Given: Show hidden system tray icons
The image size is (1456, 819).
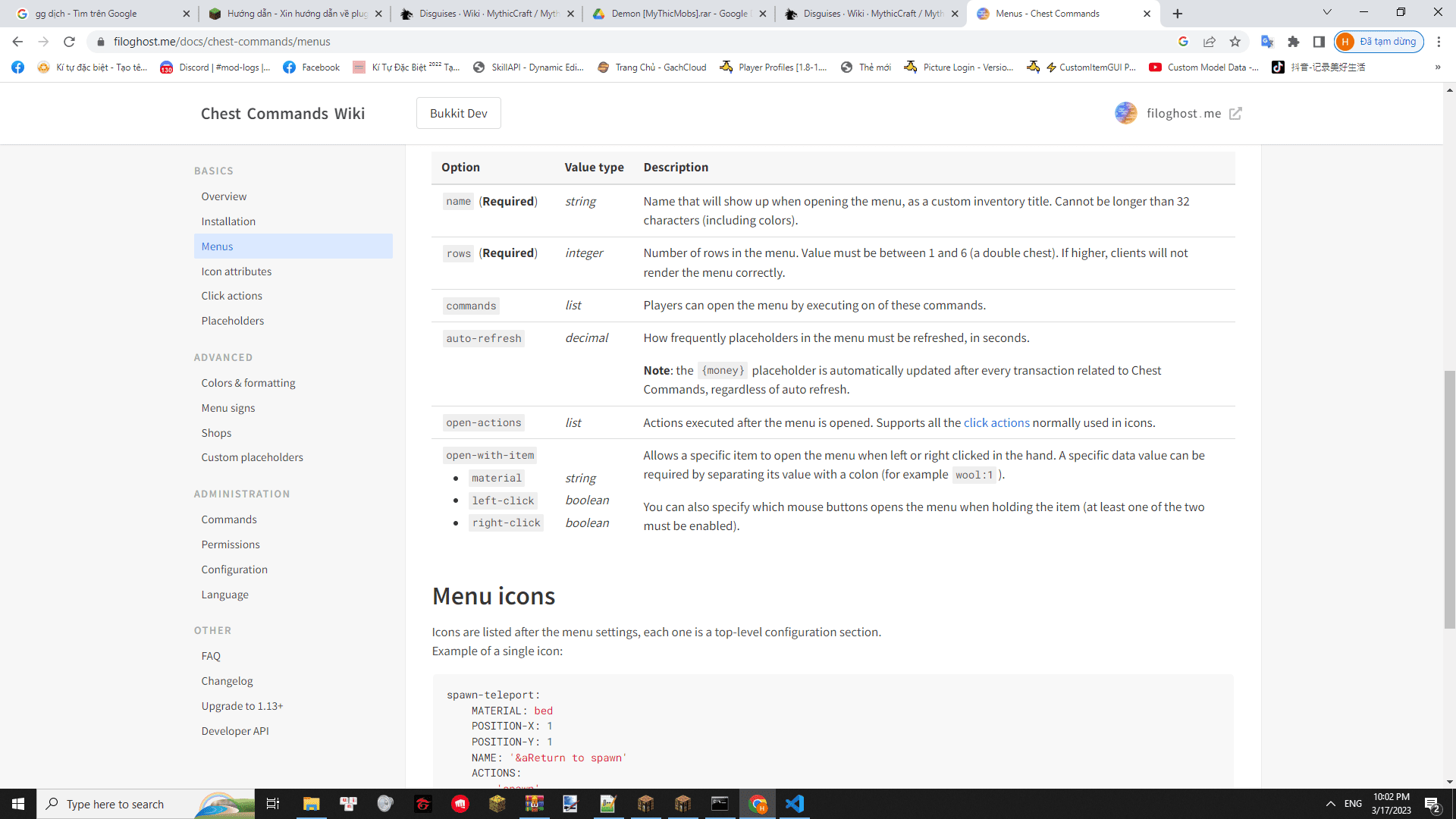Looking at the screenshot, I should pos(1330,804).
